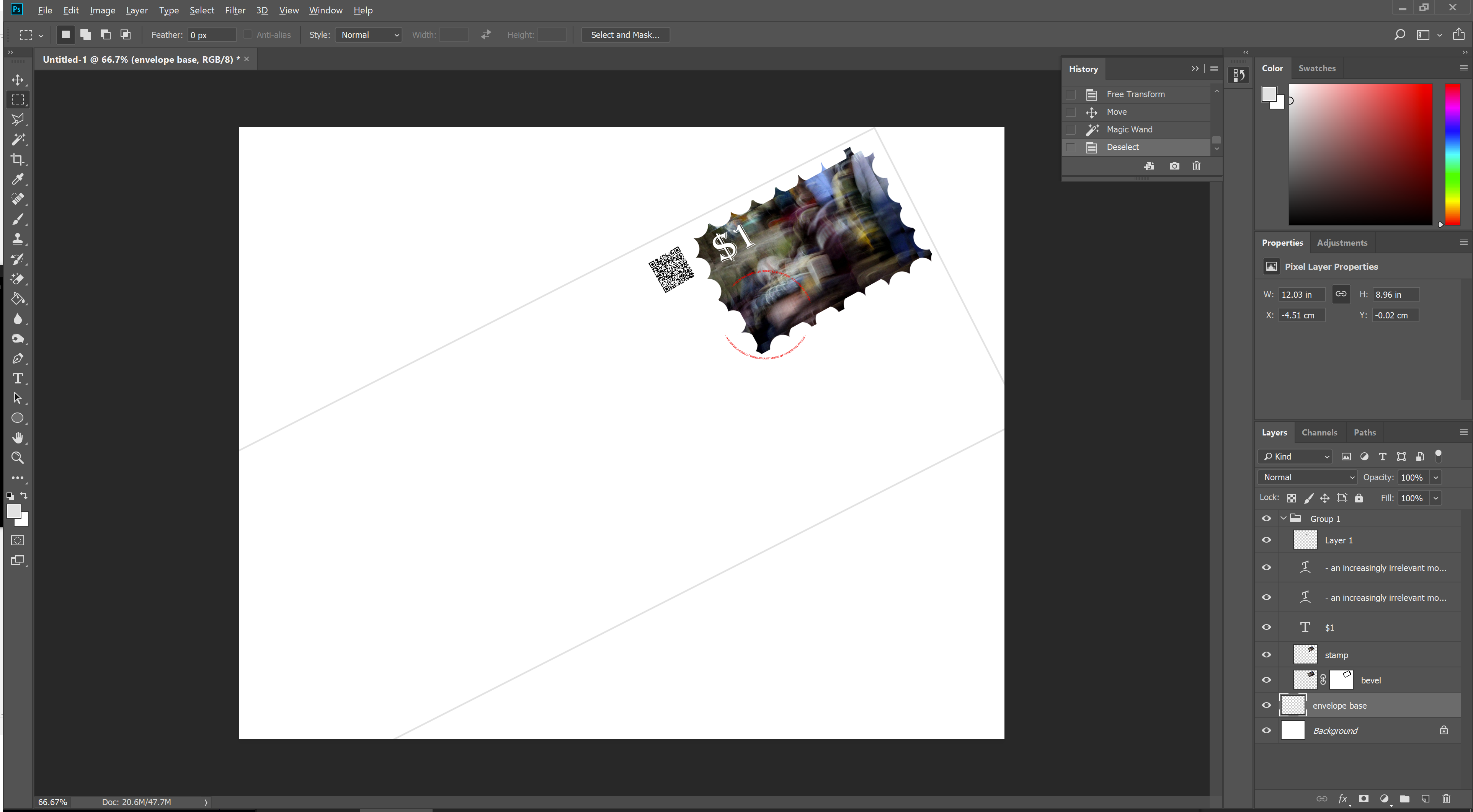Select the Move tool

tap(18, 80)
